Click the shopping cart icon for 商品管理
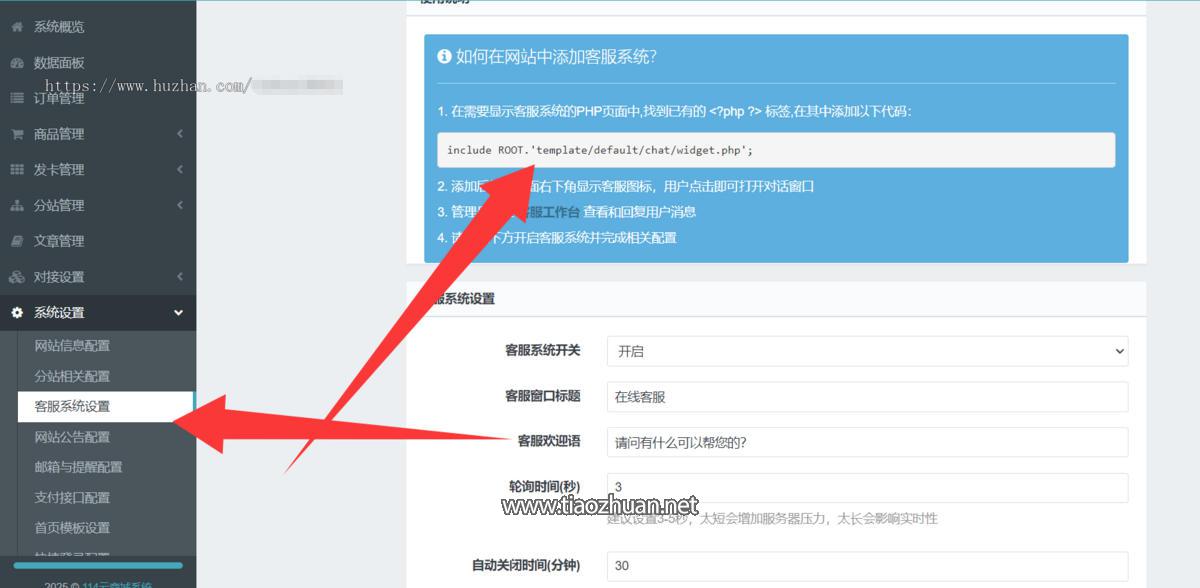 17,134
